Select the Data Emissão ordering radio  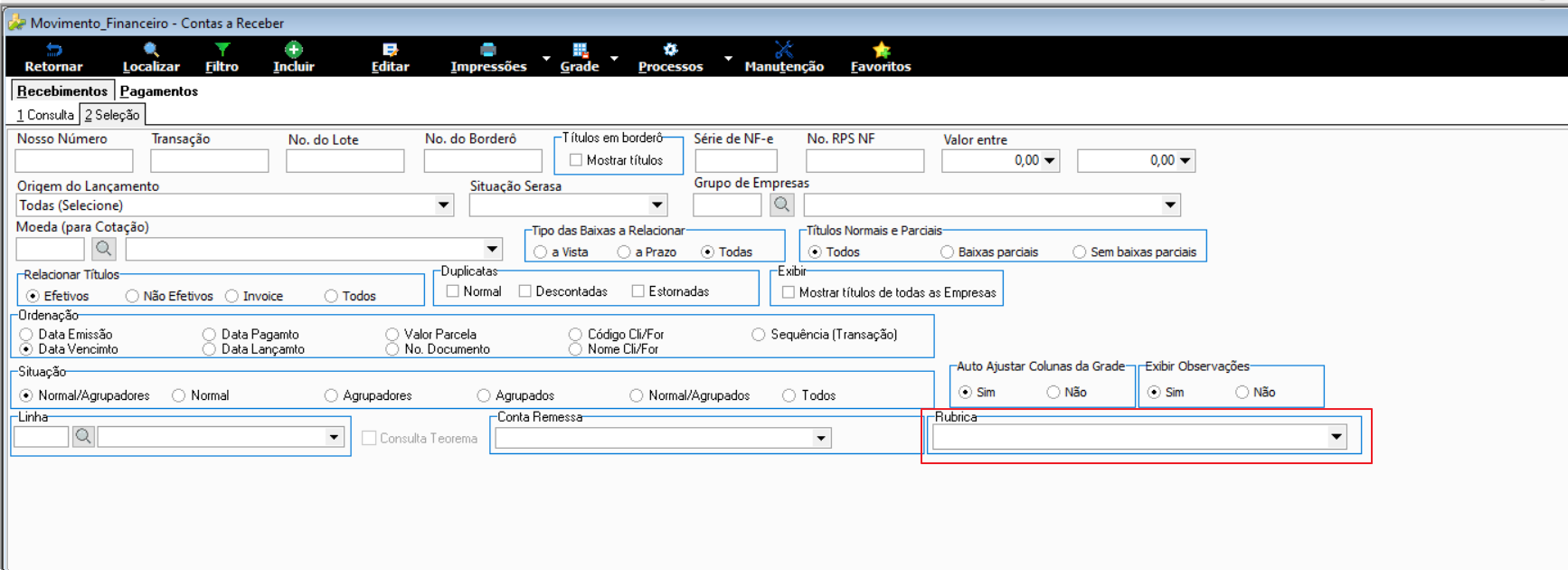[x=26, y=335]
